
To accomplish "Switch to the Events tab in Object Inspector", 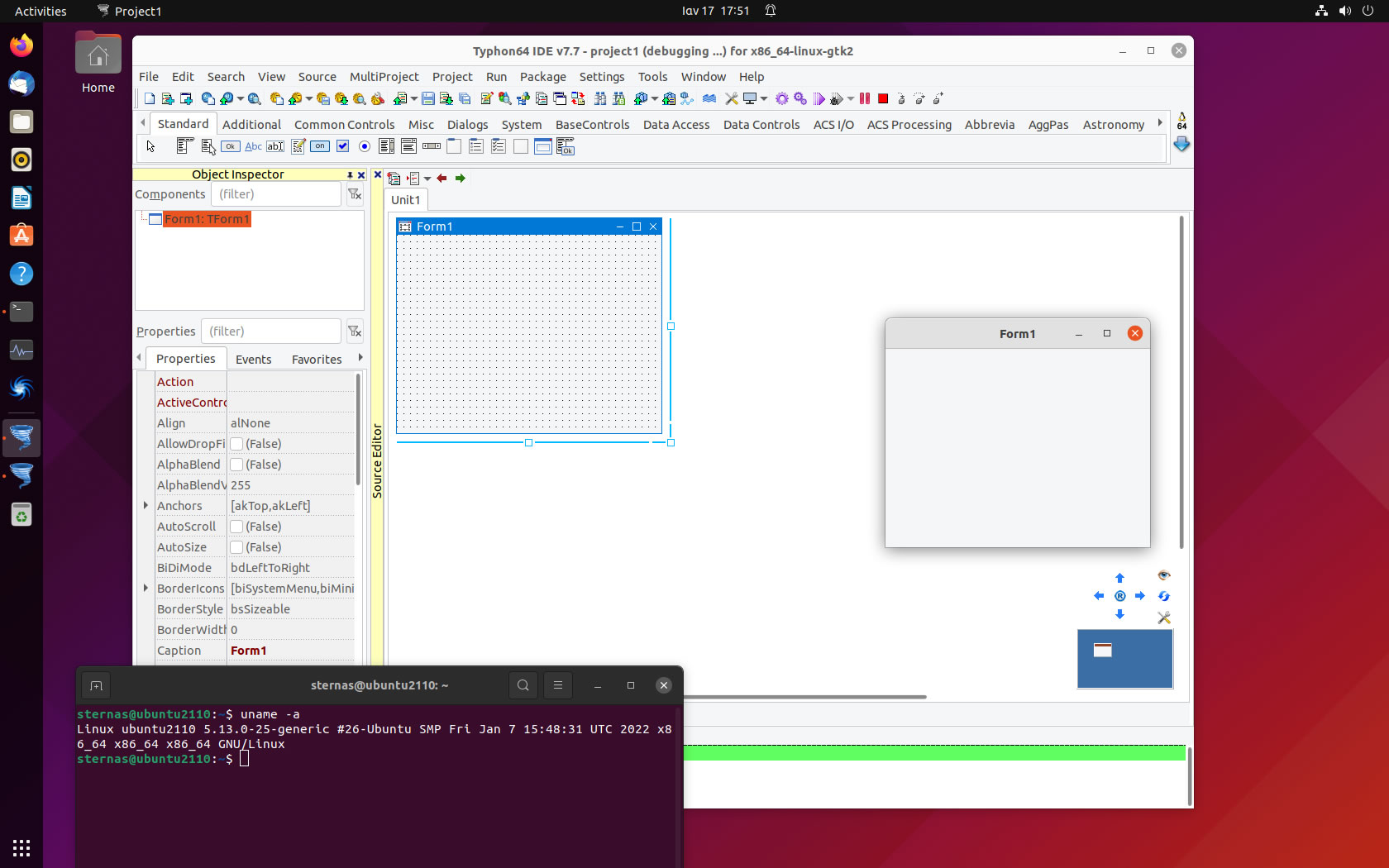I will pos(253,359).
